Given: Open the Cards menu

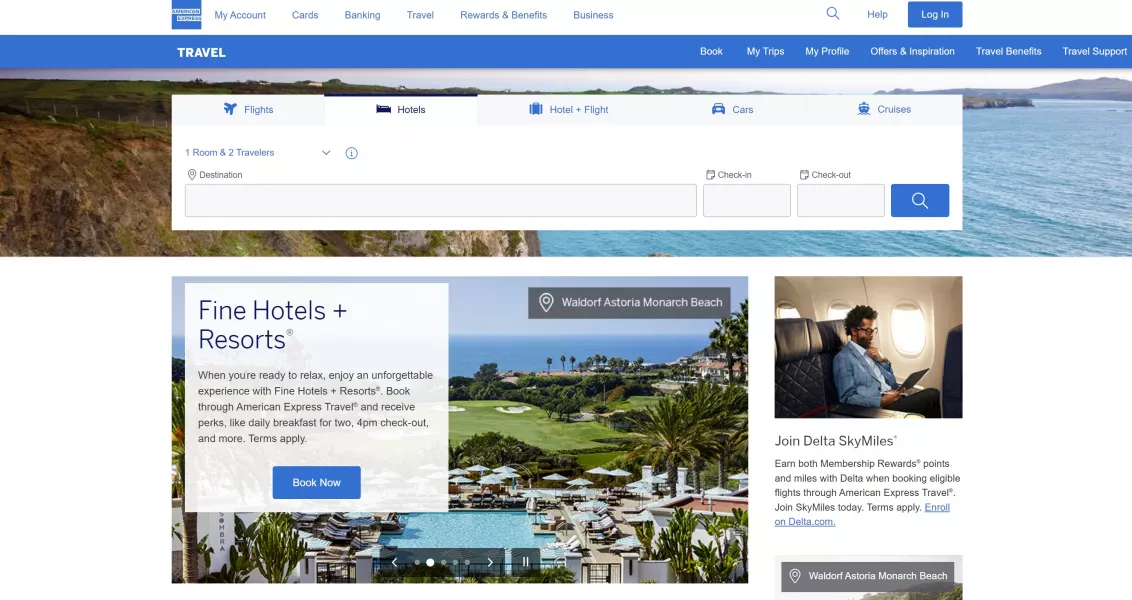Looking at the screenshot, I should click(305, 15).
